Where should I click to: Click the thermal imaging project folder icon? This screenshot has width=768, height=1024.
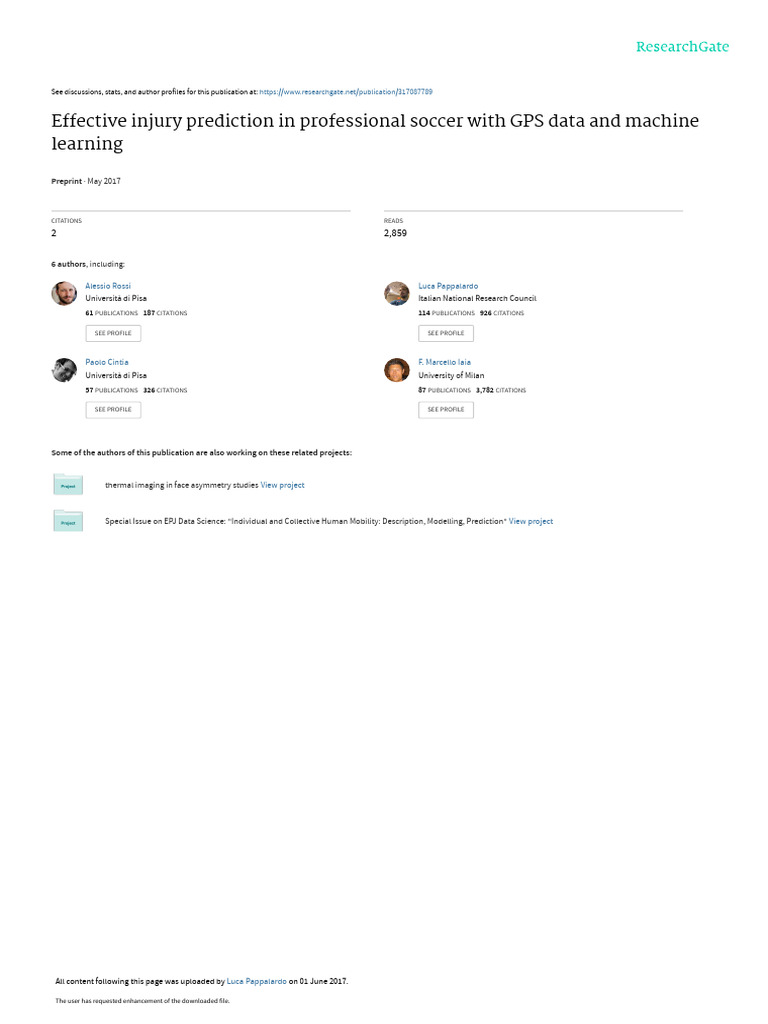pos(68,485)
